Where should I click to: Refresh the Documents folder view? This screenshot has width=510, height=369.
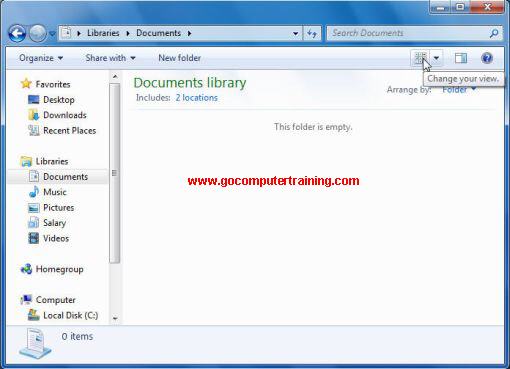click(312, 33)
